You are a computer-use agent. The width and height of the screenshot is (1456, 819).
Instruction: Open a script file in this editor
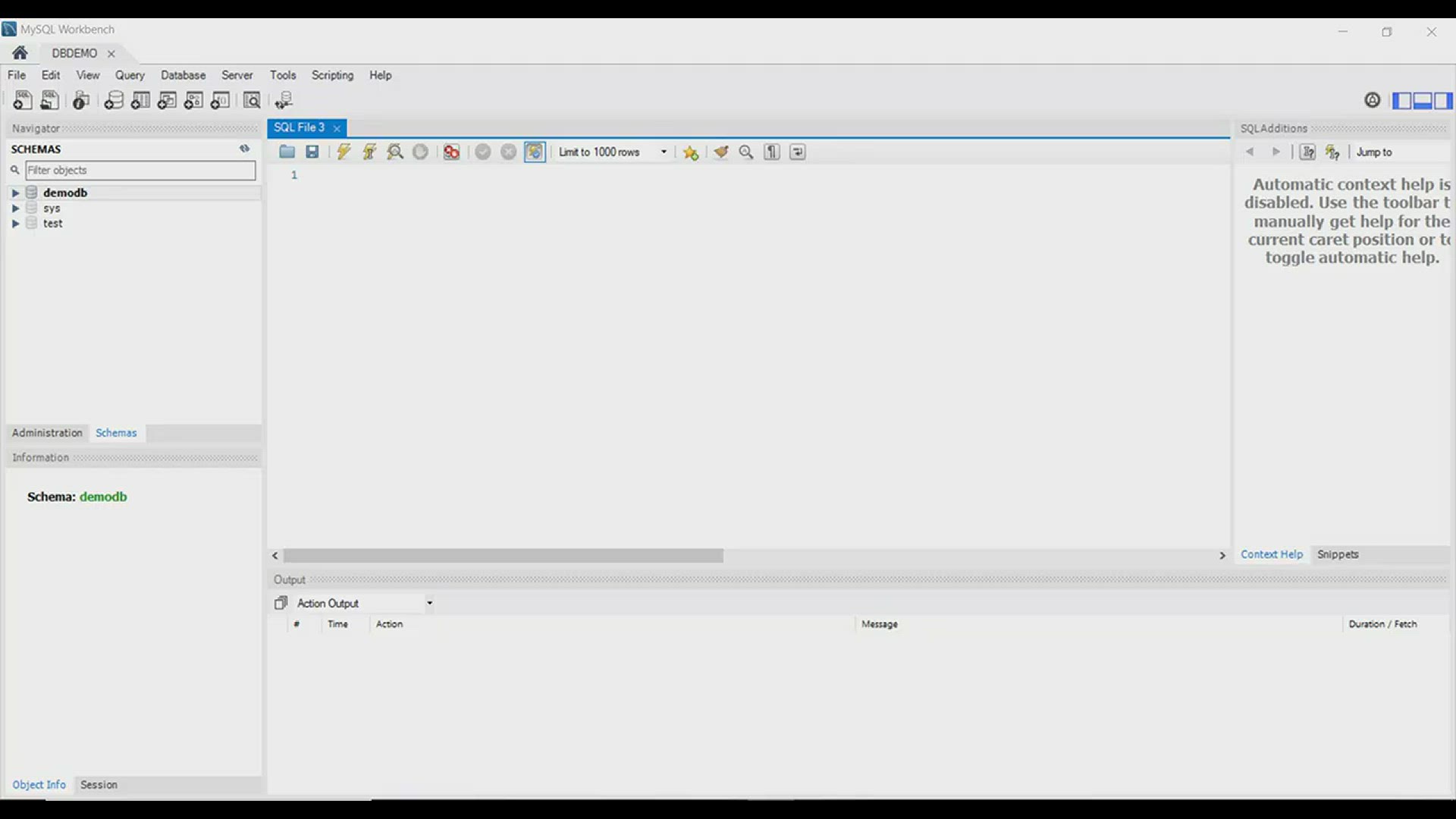tap(287, 152)
